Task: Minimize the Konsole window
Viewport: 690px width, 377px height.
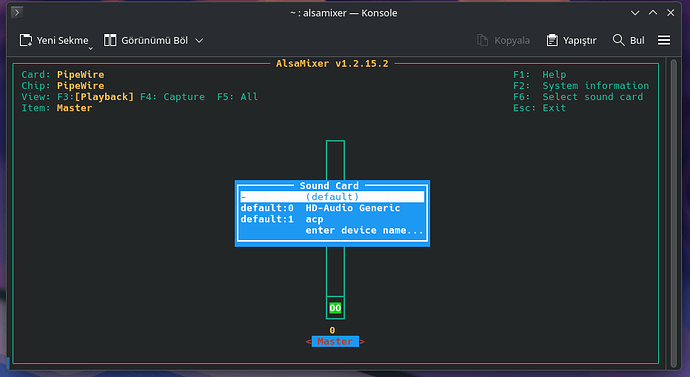Action: tap(635, 13)
